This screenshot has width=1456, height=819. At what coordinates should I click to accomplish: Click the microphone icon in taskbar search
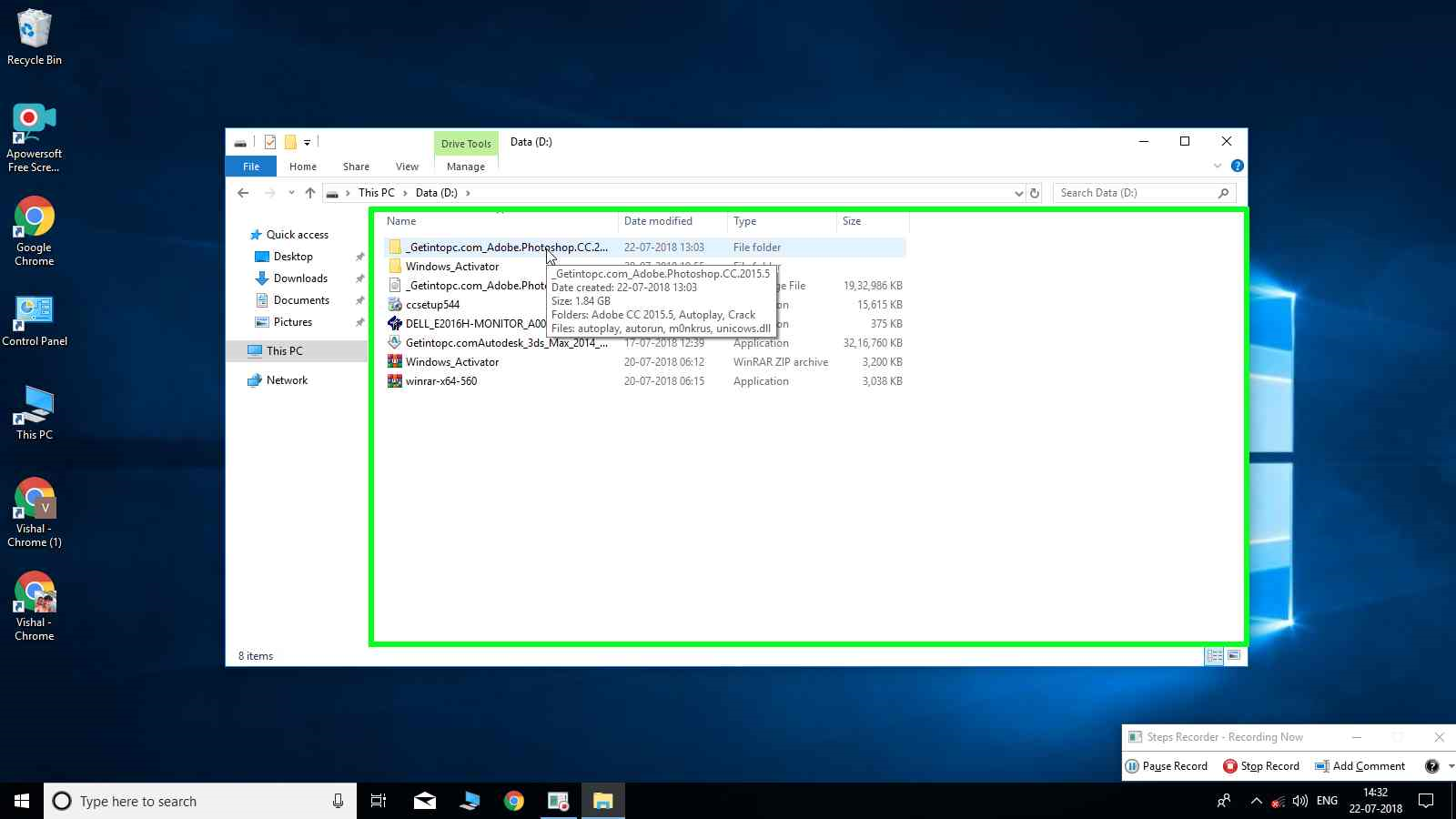338,801
